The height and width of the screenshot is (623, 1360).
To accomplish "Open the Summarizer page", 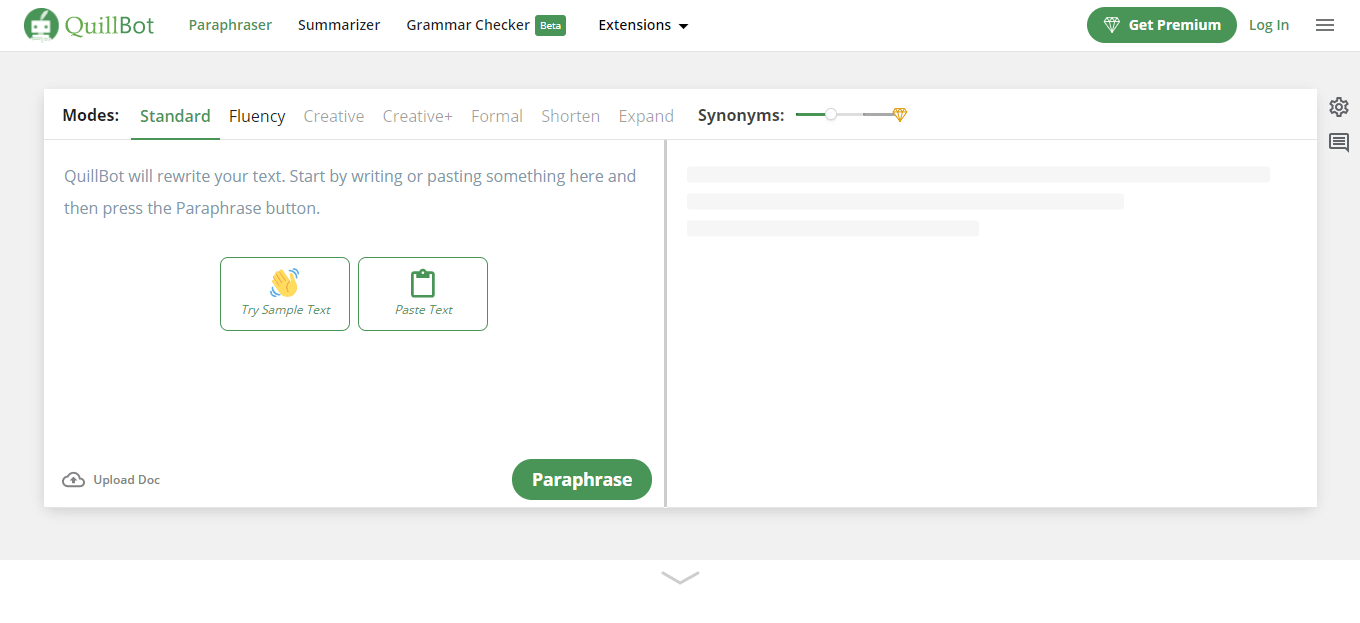I will pyautogui.click(x=339, y=25).
